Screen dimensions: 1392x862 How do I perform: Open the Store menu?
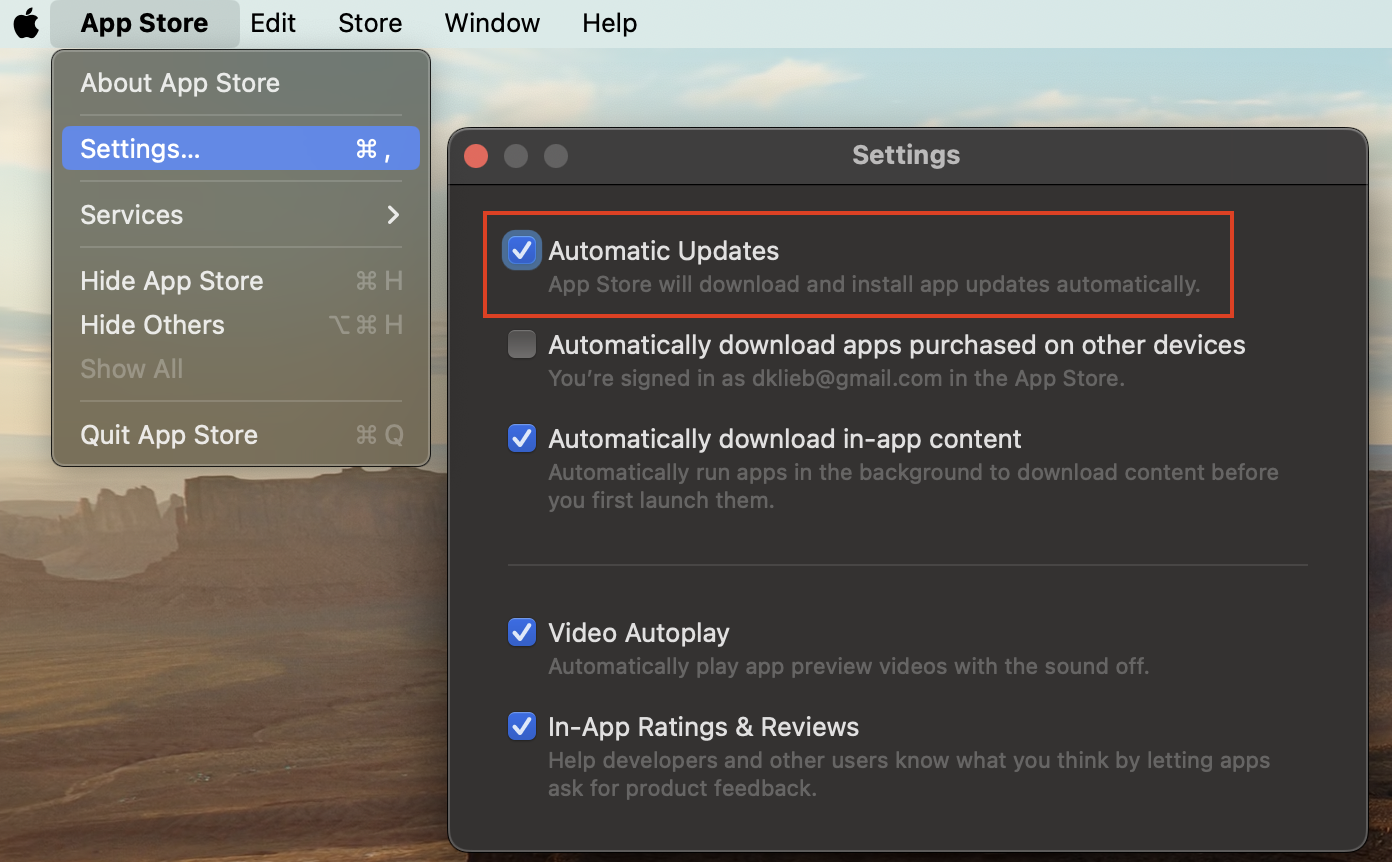pyautogui.click(x=370, y=23)
